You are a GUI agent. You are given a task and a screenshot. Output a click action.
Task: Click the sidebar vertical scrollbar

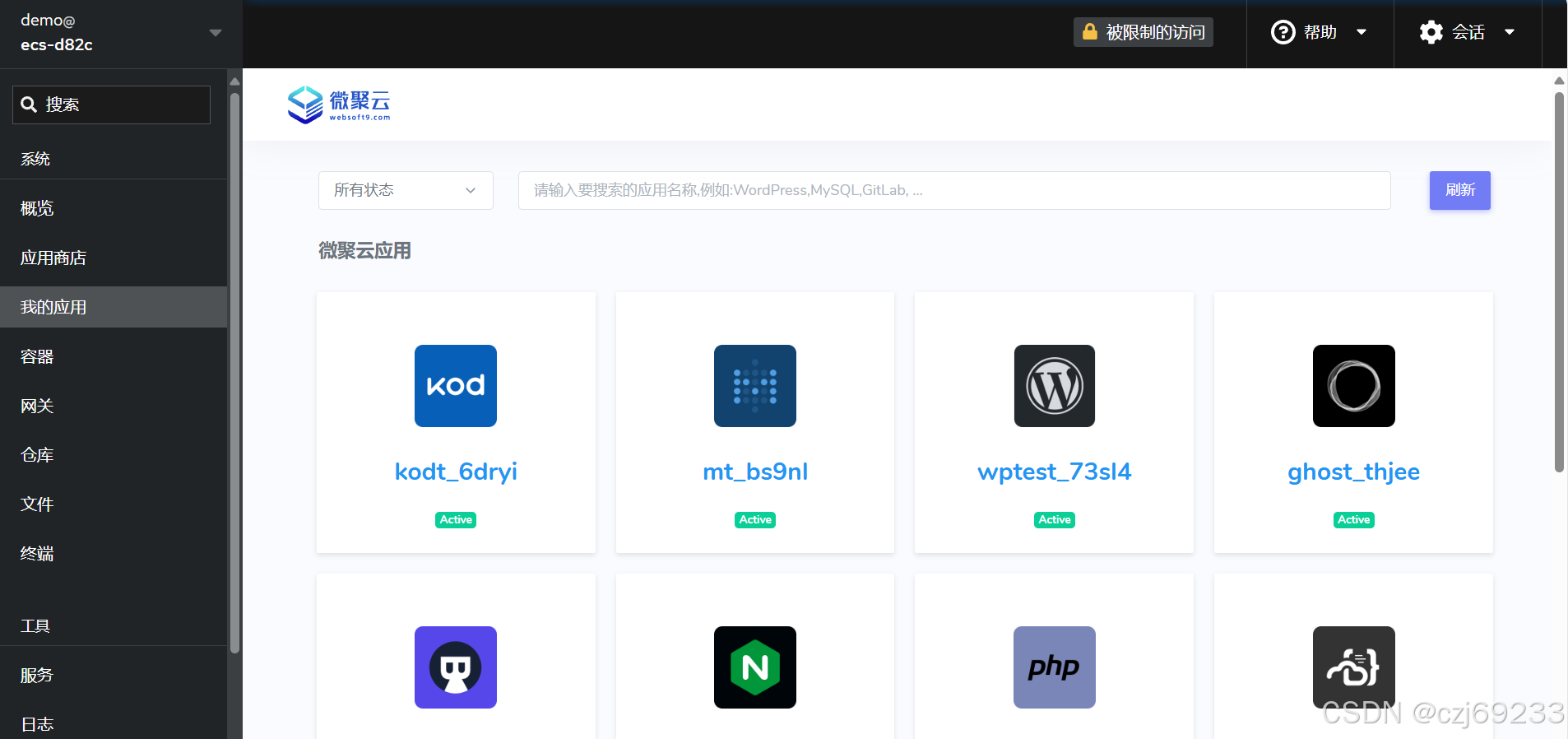(234, 373)
